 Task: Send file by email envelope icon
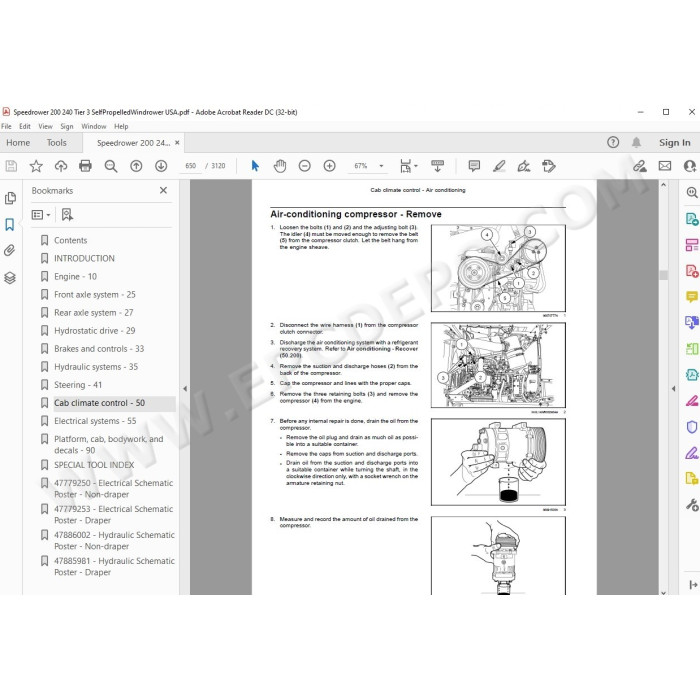tap(665, 166)
